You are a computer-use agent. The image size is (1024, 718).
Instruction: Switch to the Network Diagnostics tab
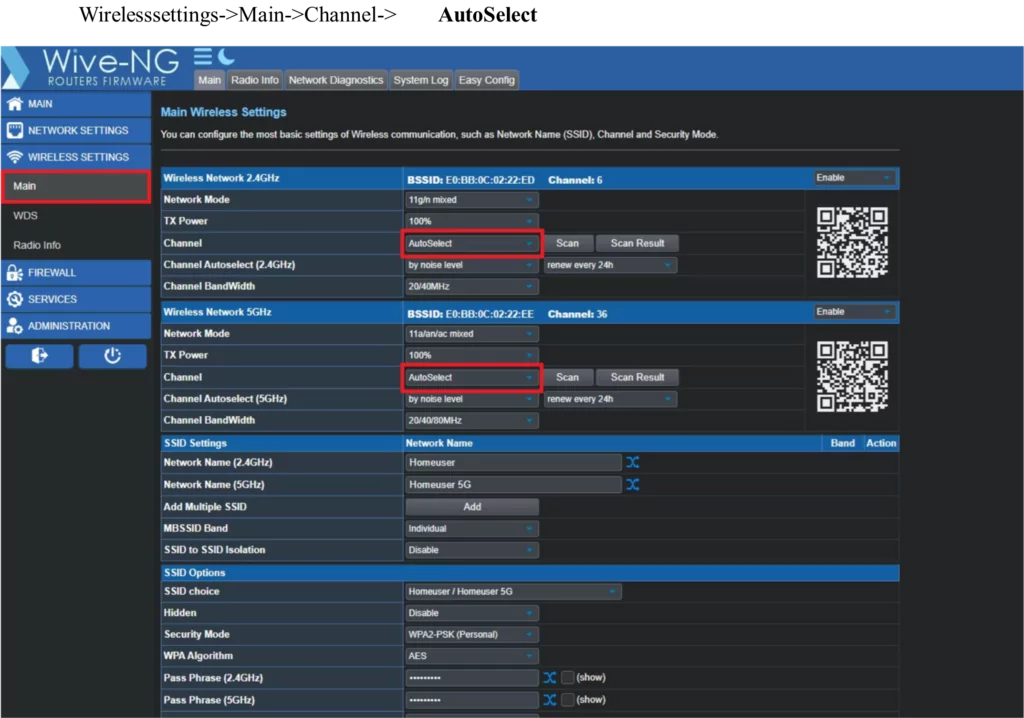(336, 80)
